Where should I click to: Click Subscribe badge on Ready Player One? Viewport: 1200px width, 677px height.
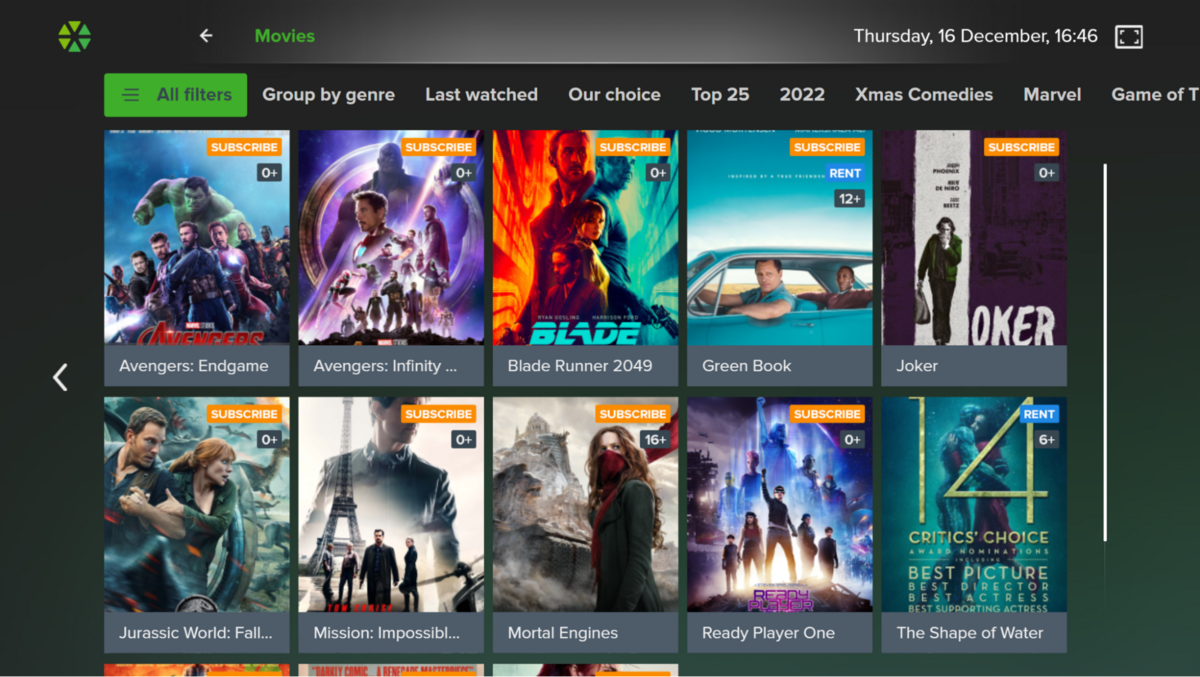click(x=827, y=414)
